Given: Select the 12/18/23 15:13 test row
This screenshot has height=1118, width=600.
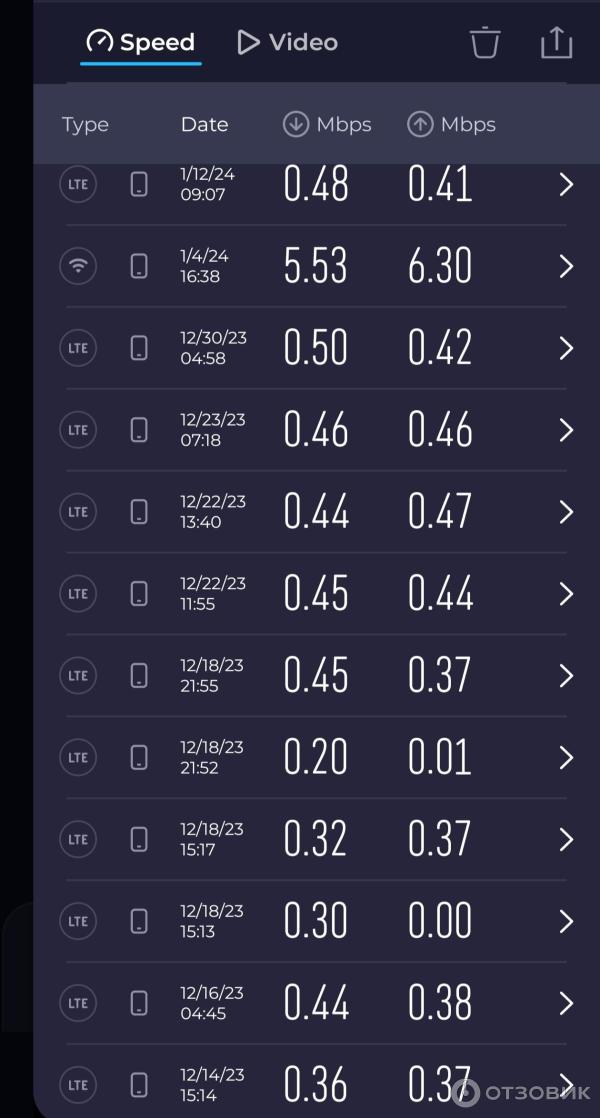Looking at the screenshot, I should click(316, 921).
